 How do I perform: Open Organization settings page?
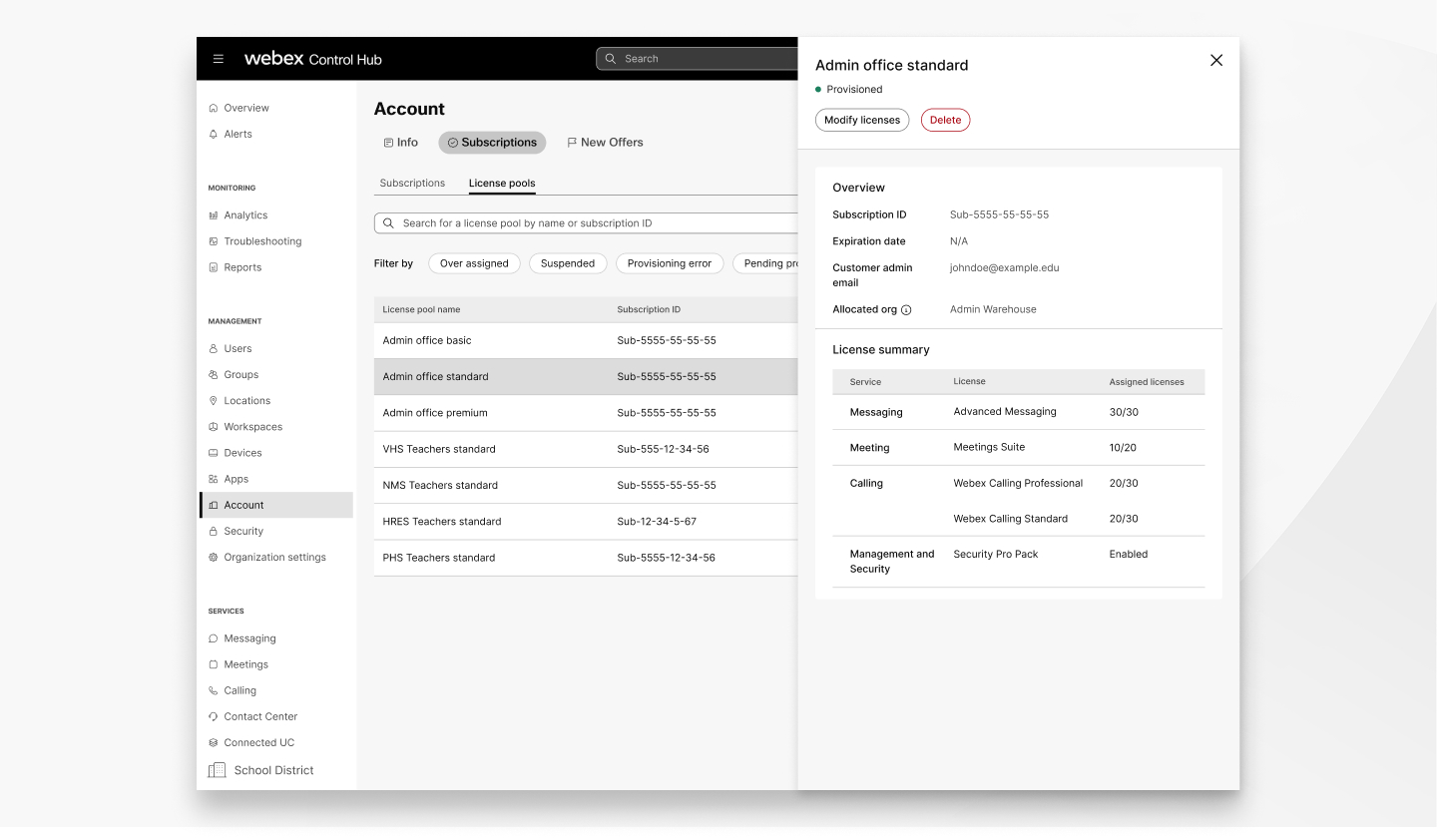275,558
